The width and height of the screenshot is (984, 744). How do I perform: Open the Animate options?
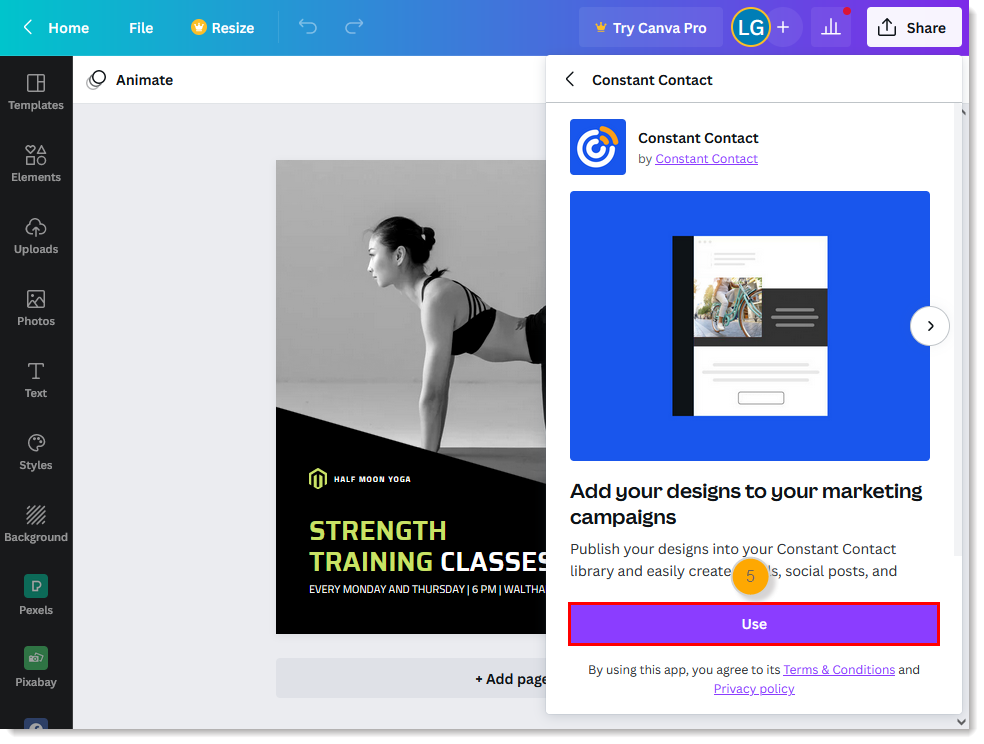130,79
